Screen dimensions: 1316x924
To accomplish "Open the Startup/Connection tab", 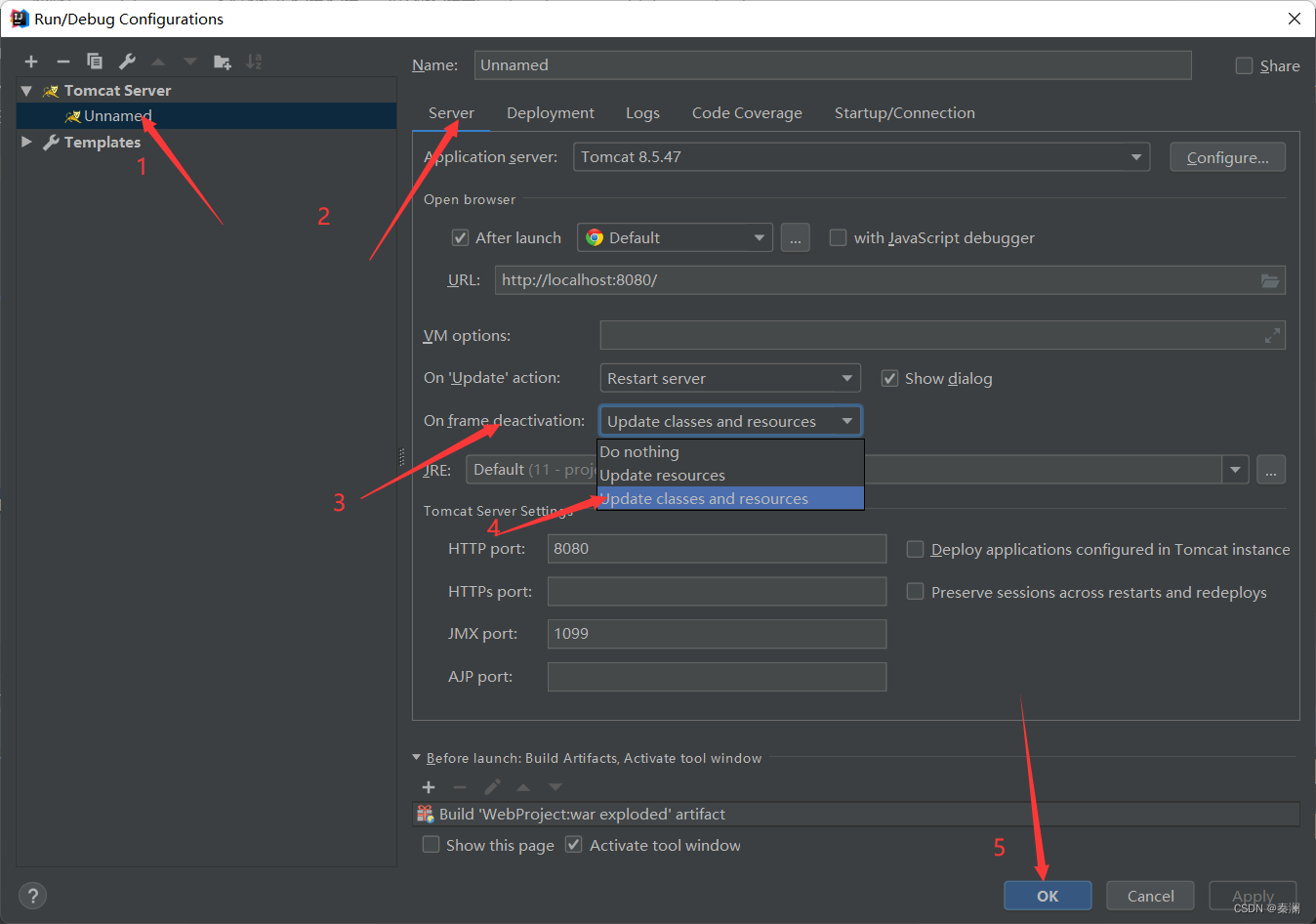I will 905,113.
